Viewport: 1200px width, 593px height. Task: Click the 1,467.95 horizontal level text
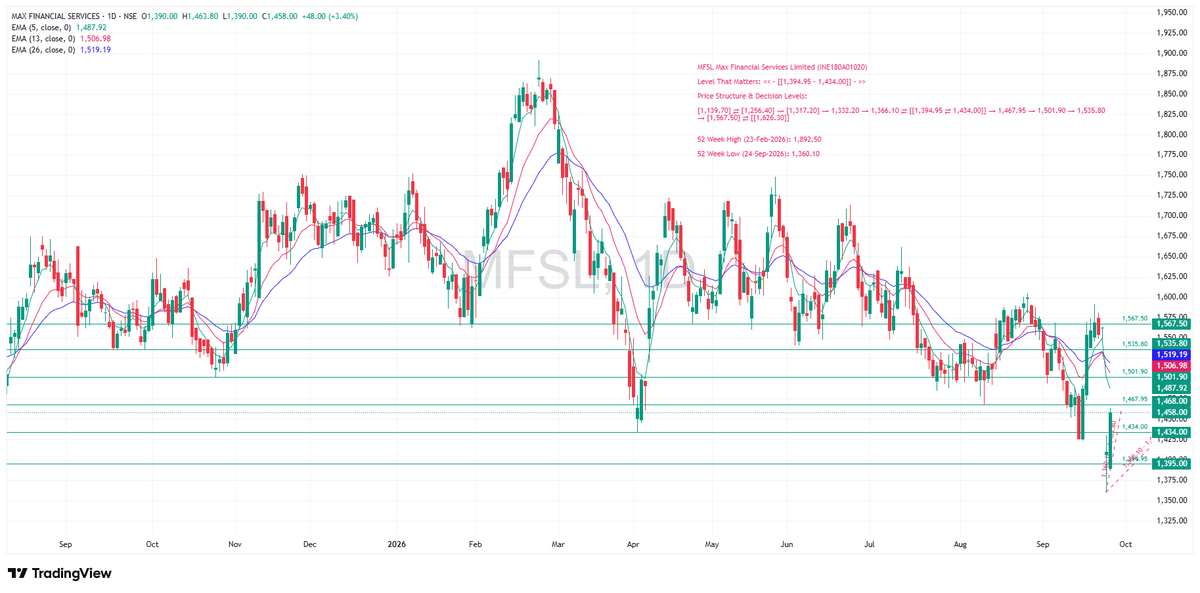[1133, 399]
